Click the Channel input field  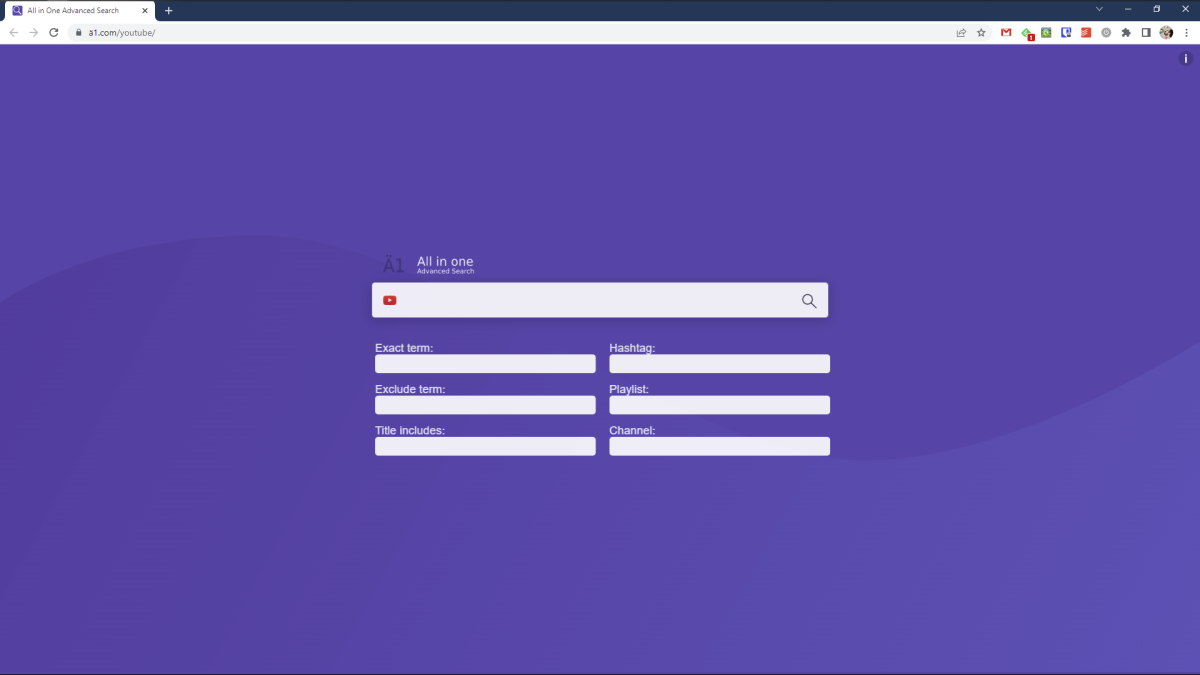coord(720,446)
